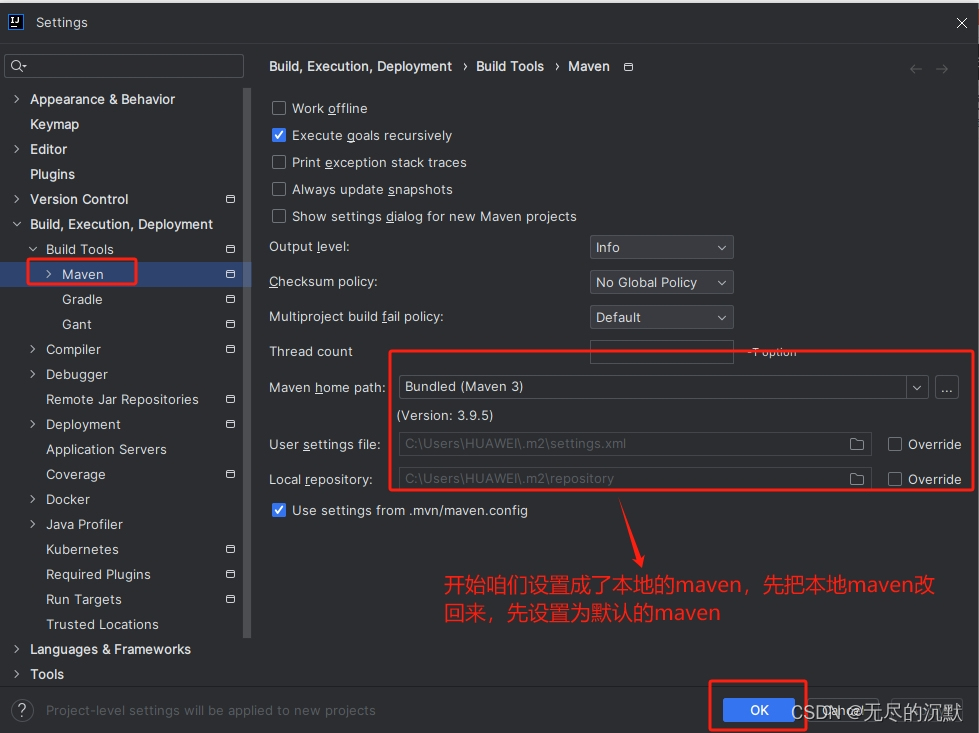Collapse the Build Tools node

33,249
